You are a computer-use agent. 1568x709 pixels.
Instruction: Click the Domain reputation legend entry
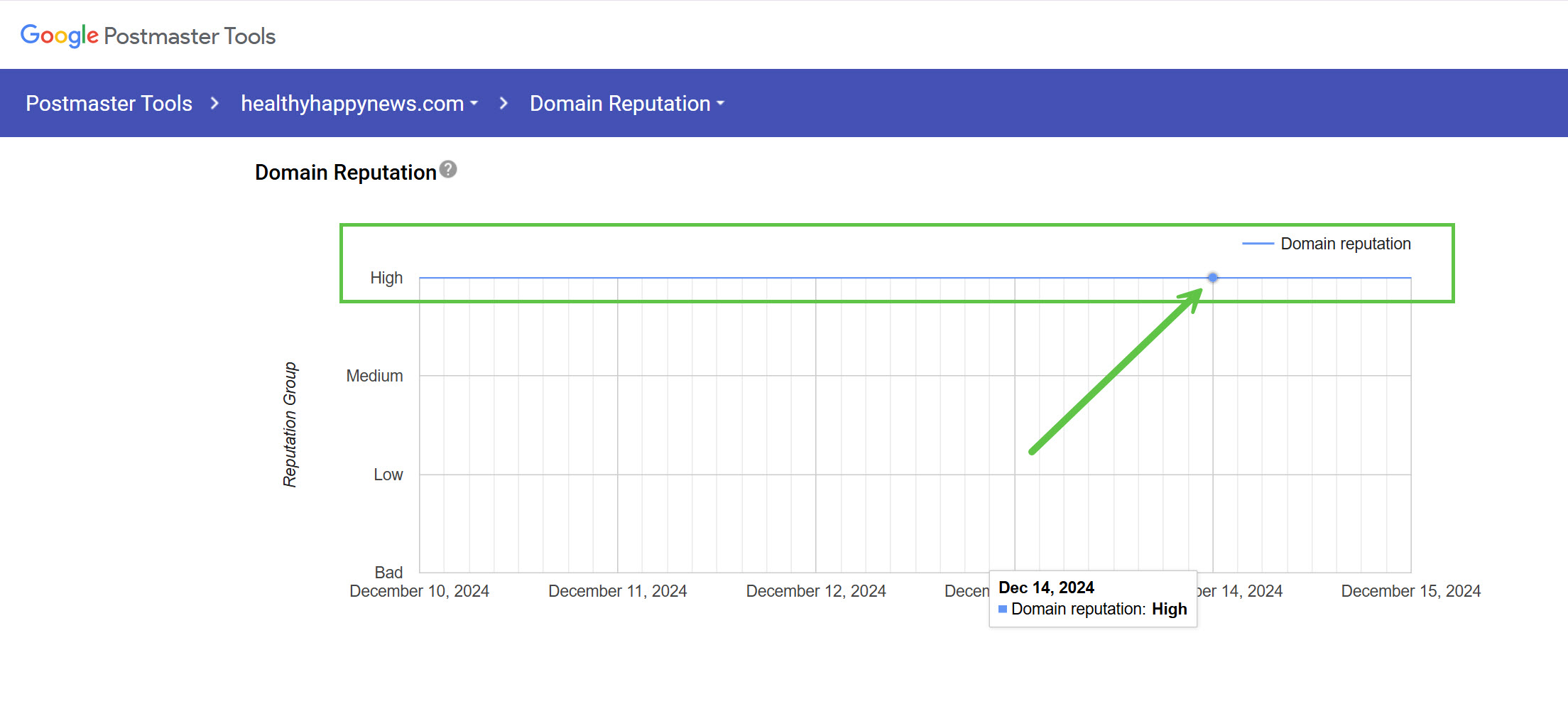tap(1326, 244)
